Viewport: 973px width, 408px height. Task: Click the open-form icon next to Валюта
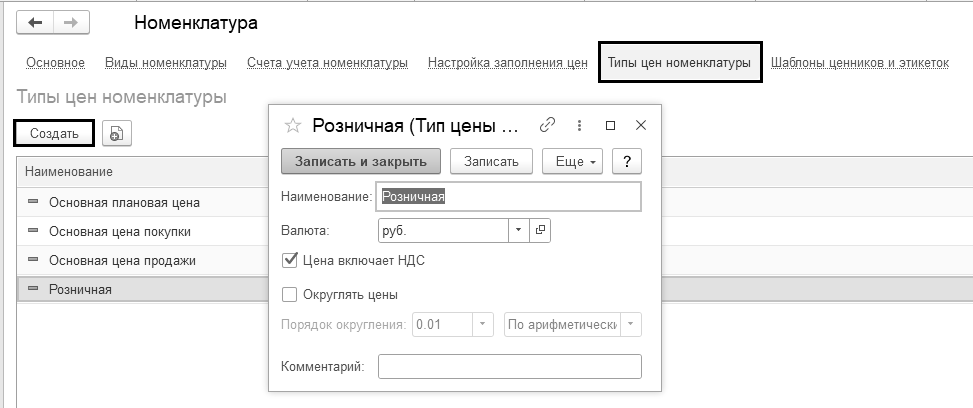[540, 230]
